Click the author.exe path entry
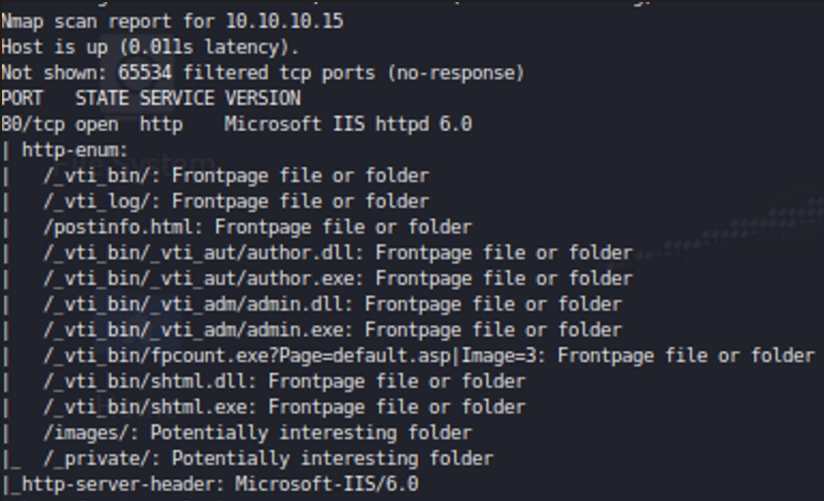Image resolution: width=824 pixels, height=501 pixels. (203, 278)
